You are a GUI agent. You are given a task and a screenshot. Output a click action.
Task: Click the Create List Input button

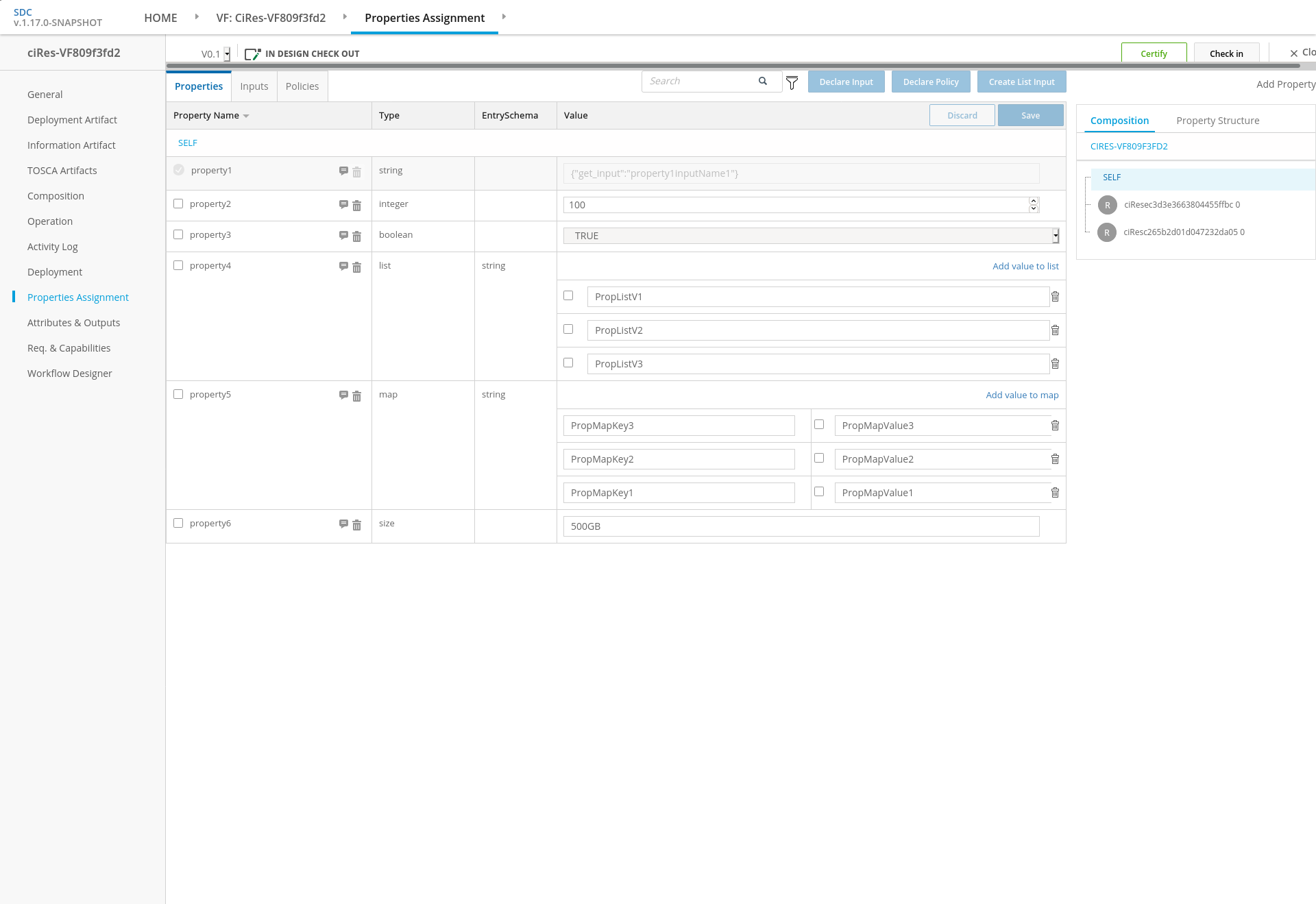tap(1021, 82)
